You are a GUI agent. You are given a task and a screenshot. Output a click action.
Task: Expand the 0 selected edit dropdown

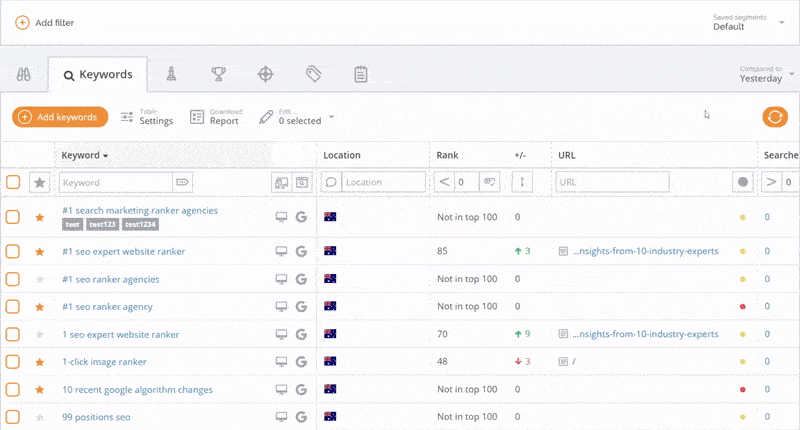click(331, 117)
